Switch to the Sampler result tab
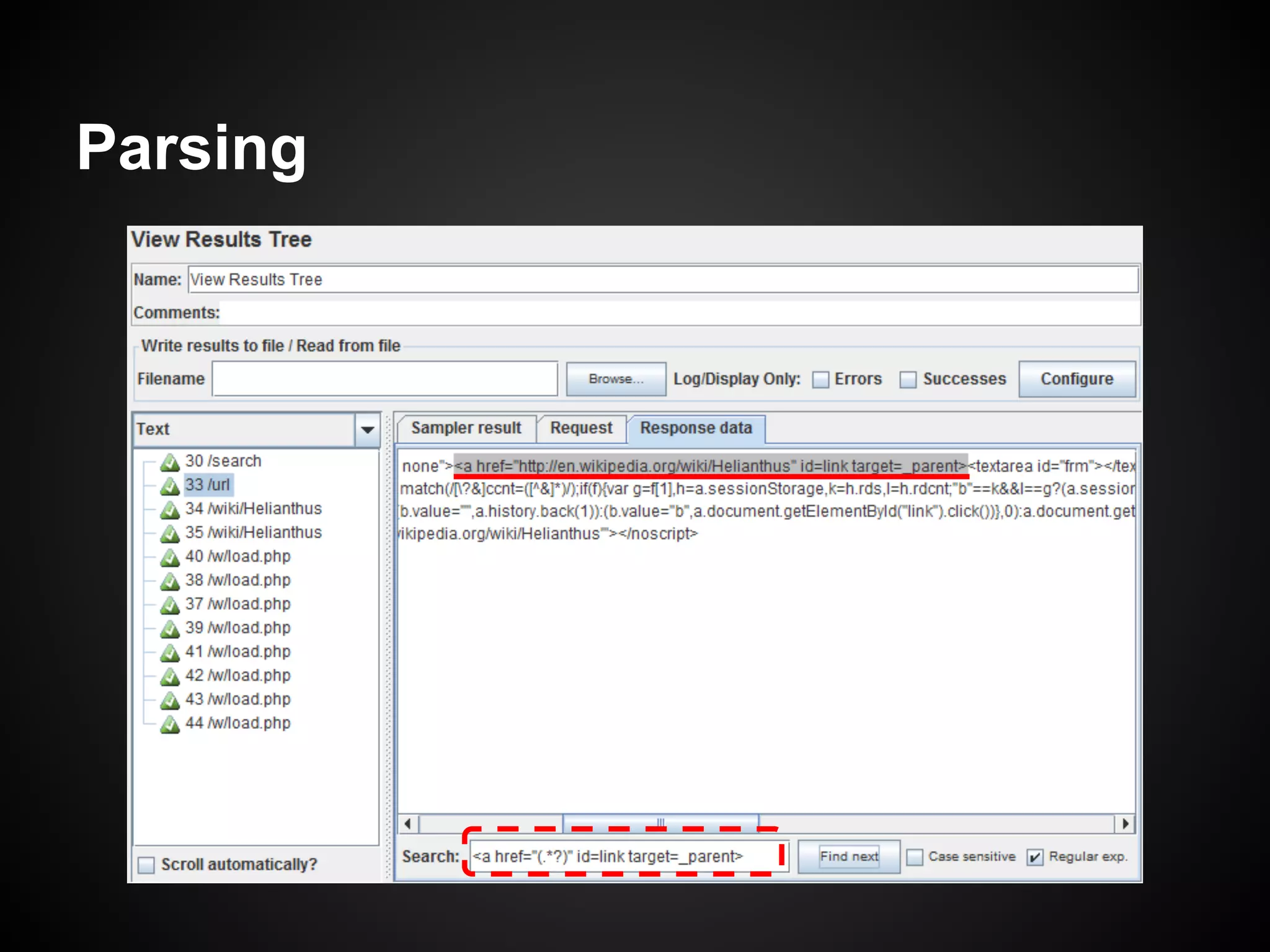Viewport: 1270px width, 952px height. click(x=466, y=428)
